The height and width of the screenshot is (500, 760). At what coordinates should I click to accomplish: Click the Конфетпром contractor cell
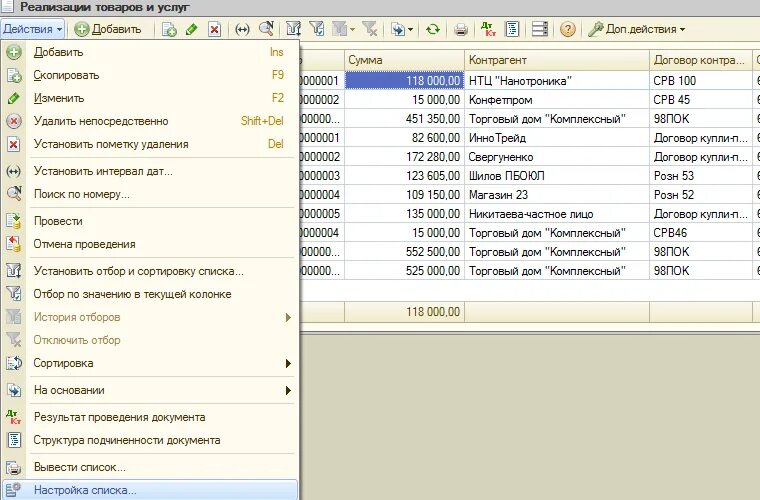557,100
